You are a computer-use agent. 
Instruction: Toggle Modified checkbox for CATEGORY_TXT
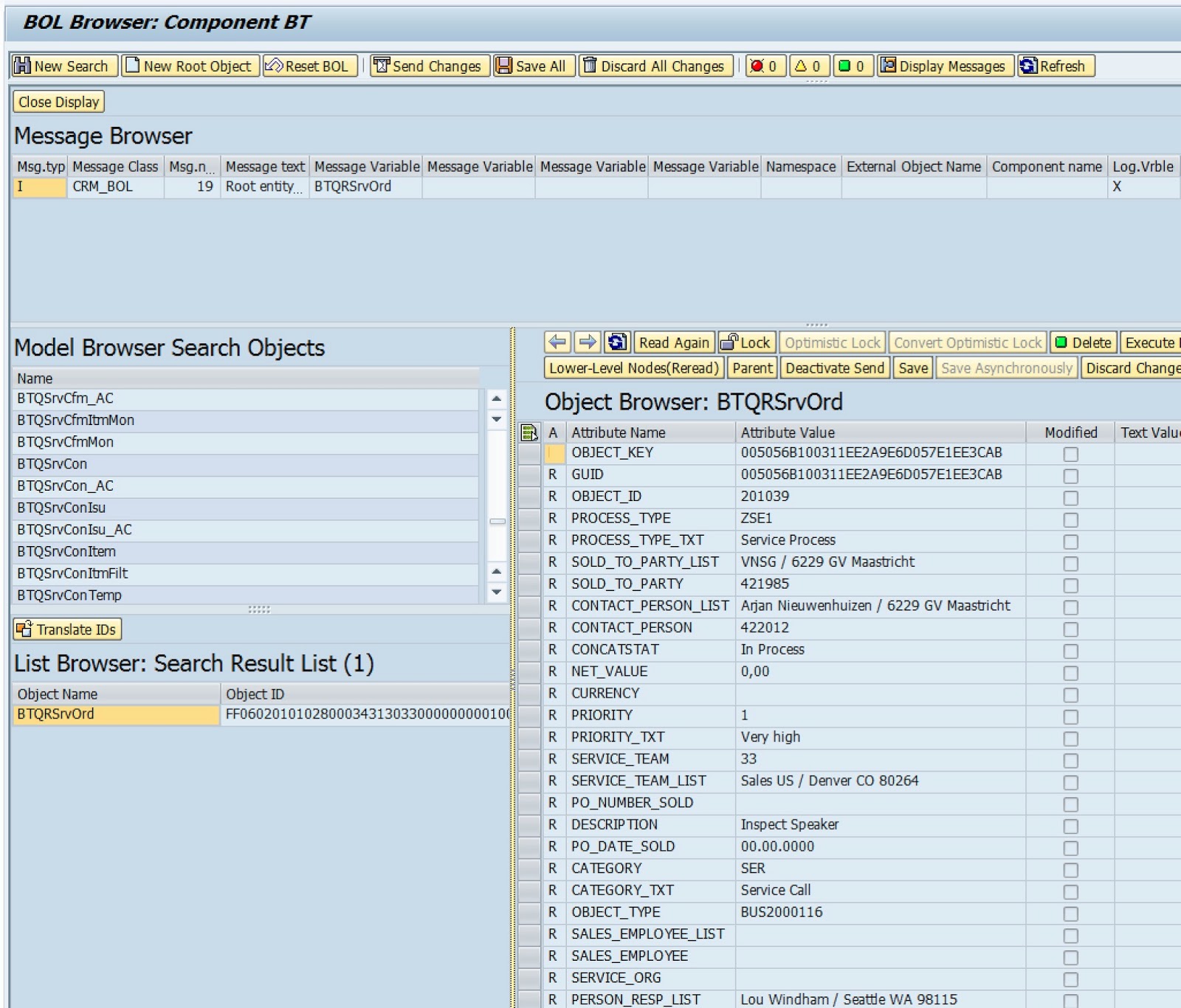point(1070,891)
